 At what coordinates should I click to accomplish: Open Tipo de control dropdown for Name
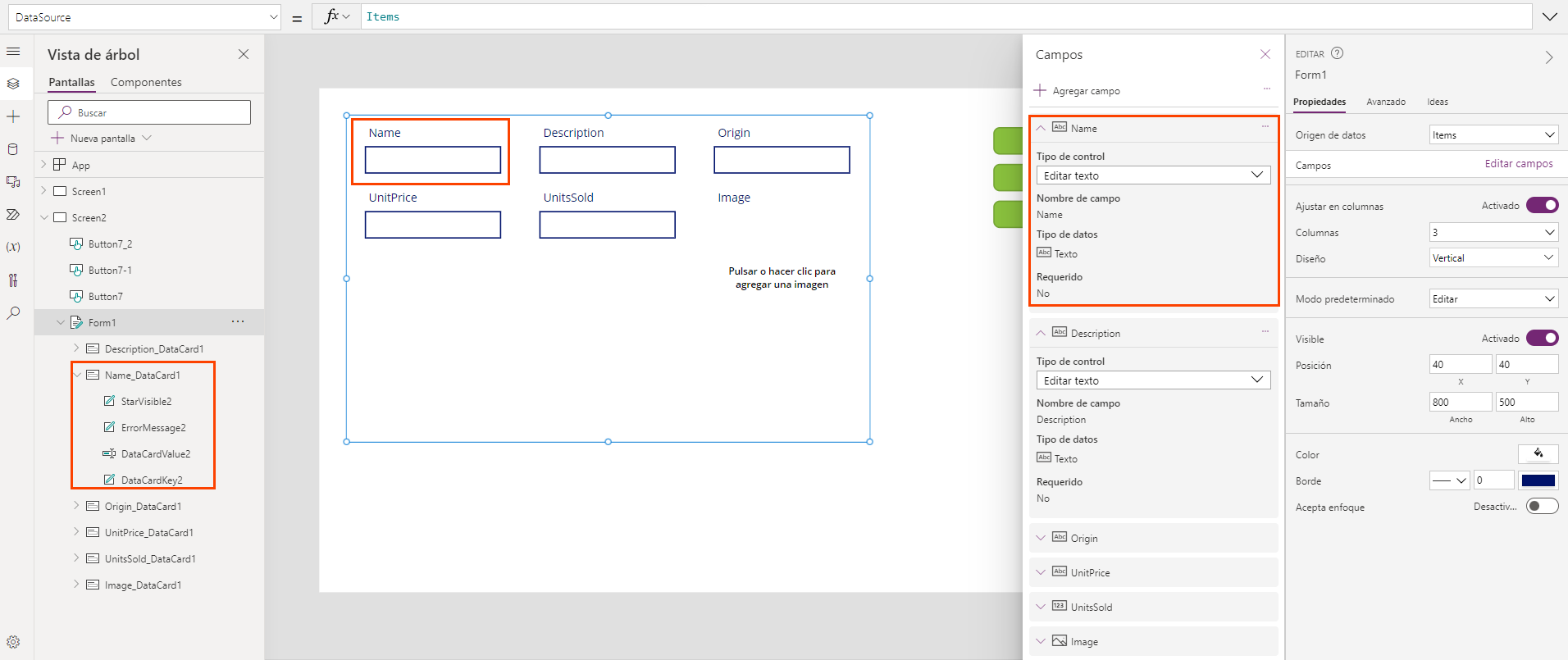(1153, 175)
